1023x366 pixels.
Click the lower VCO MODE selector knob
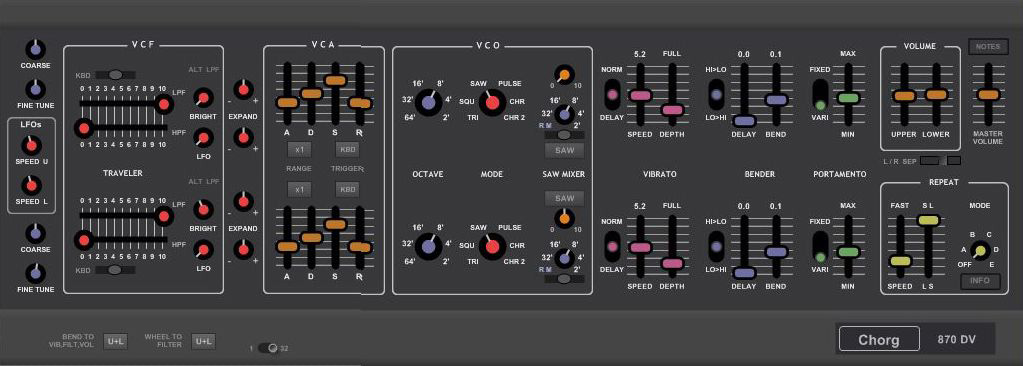[493, 246]
